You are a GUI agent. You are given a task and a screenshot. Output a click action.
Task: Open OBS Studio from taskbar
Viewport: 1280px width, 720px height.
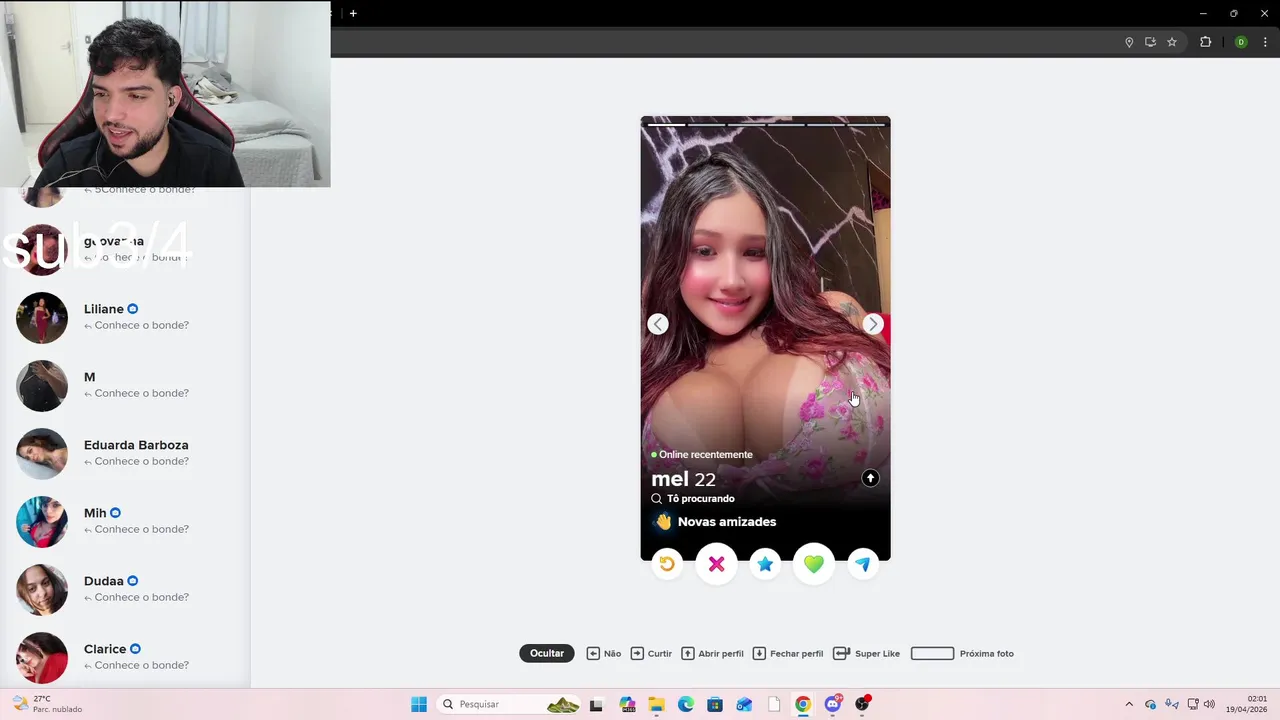862,704
